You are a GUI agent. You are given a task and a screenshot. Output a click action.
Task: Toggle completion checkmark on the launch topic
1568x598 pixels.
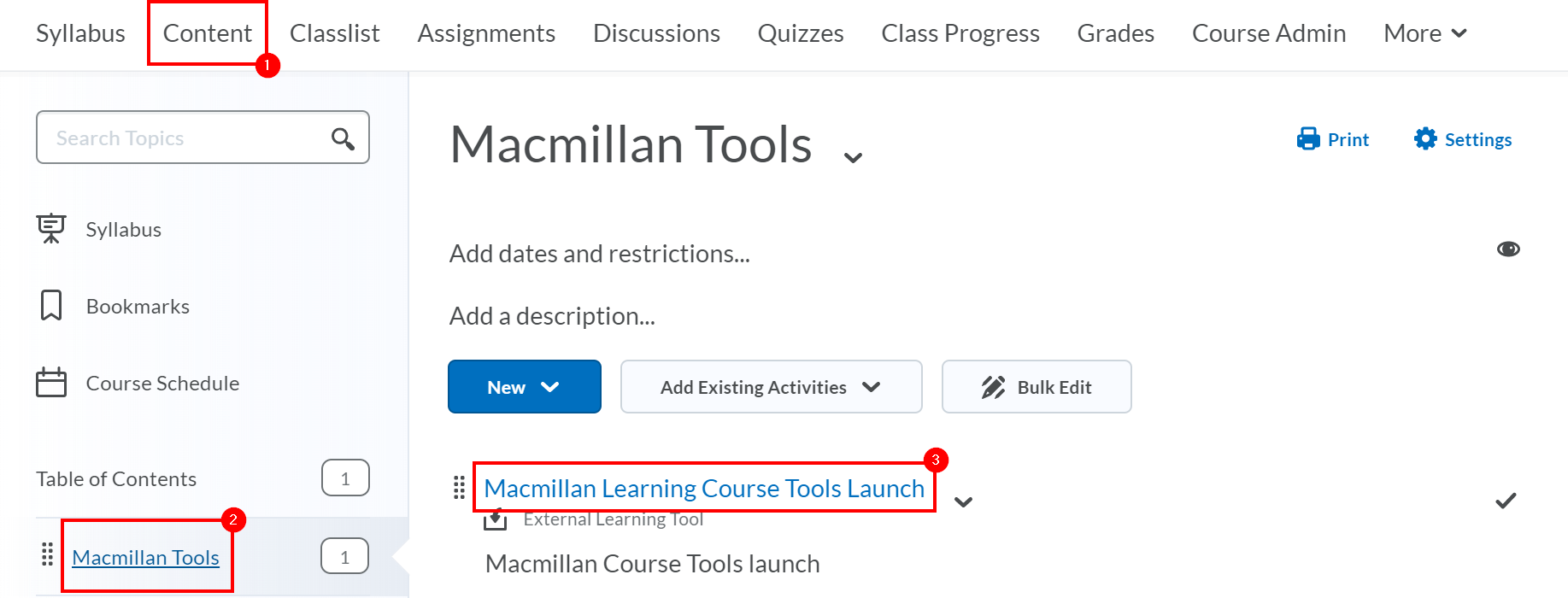(1506, 501)
